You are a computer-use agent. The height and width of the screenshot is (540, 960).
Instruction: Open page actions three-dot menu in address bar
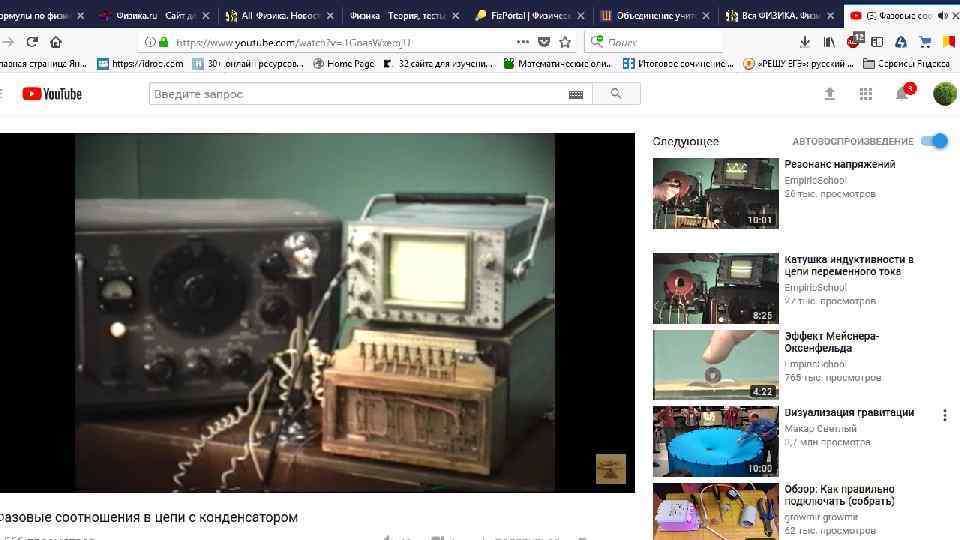pos(523,42)
